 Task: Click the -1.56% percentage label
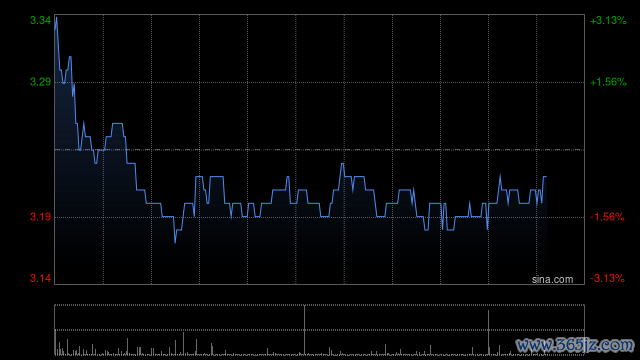click(x=607, y=217)
